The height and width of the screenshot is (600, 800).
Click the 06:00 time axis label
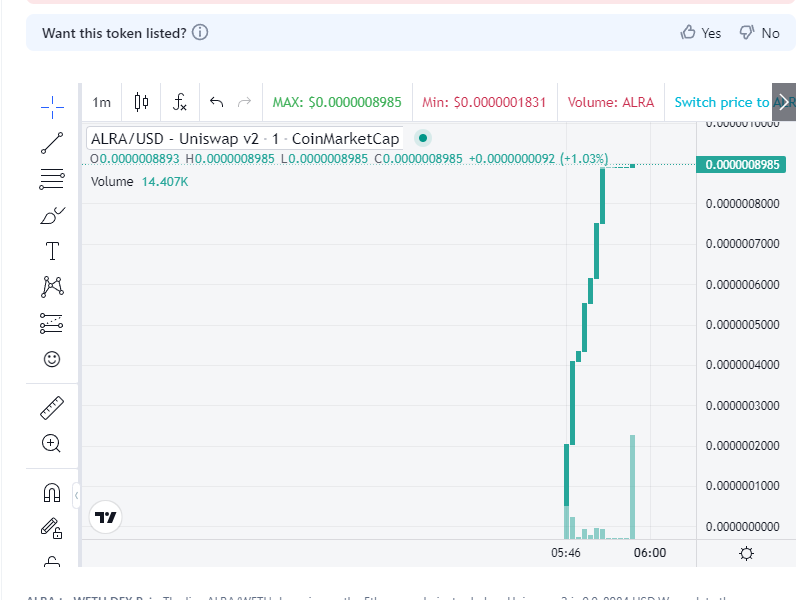649,553
